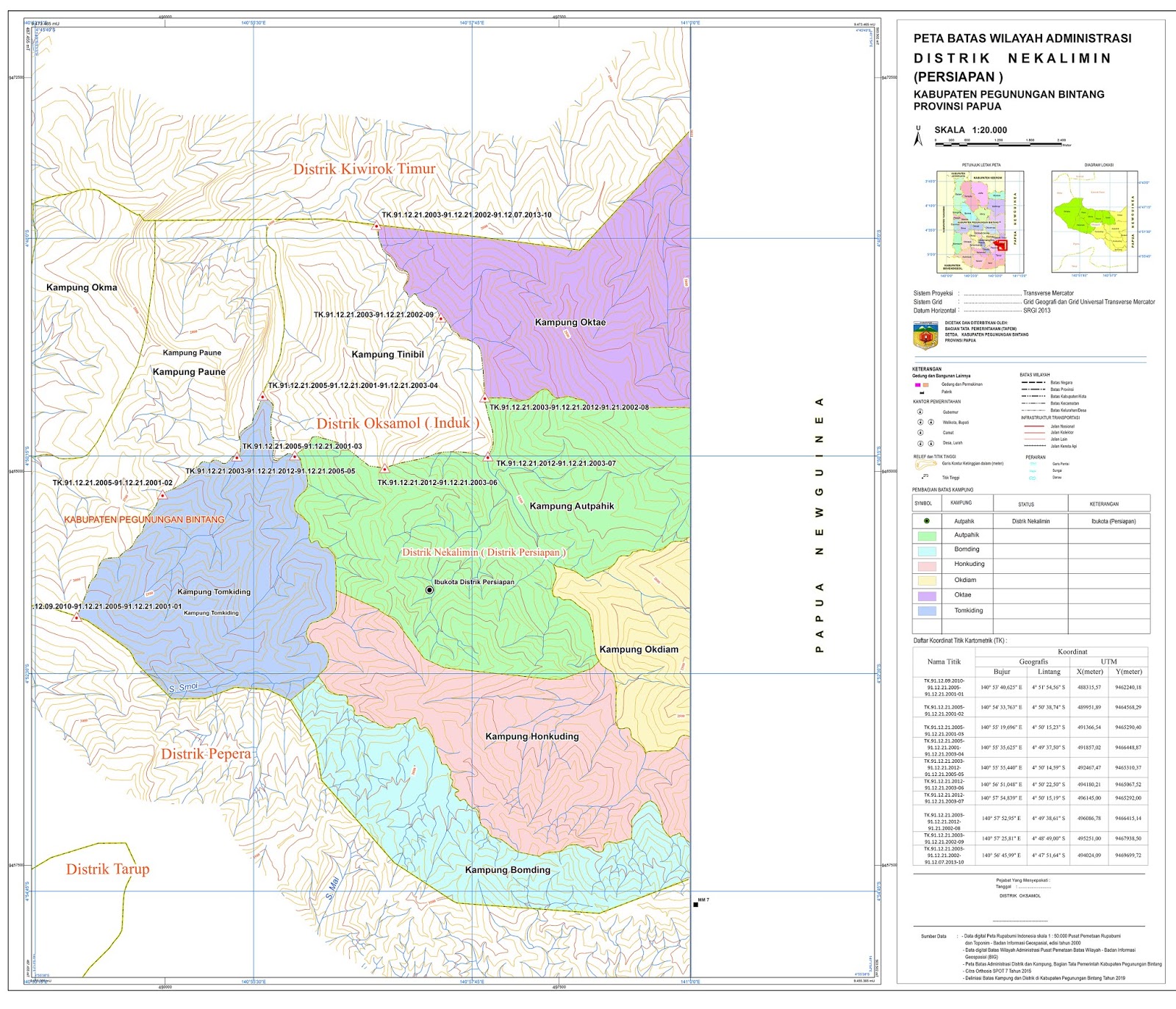Select the Ibukota Distrik Persiapan point marker
The image size is (1176, 1009).
tap(430, 590)
